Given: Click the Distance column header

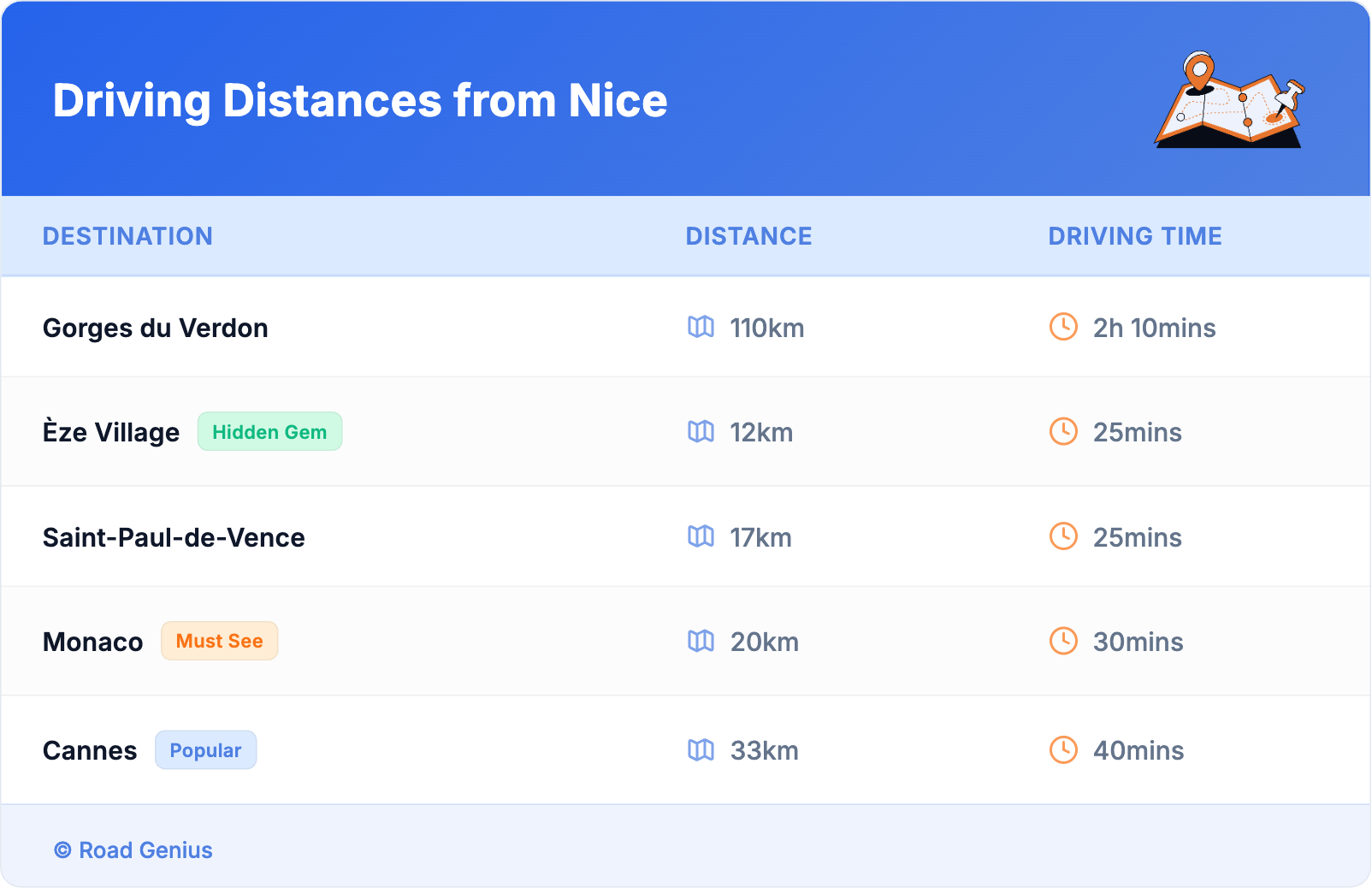Looking at the screenshot, I should tap(748, 236).
